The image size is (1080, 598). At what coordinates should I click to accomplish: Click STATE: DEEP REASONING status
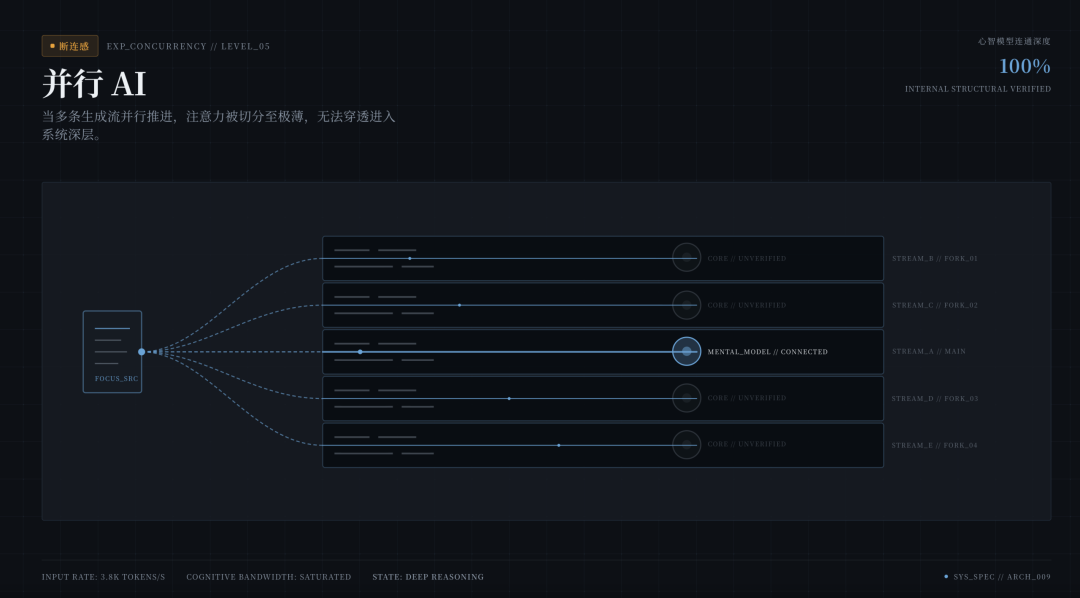coord(428,577)
